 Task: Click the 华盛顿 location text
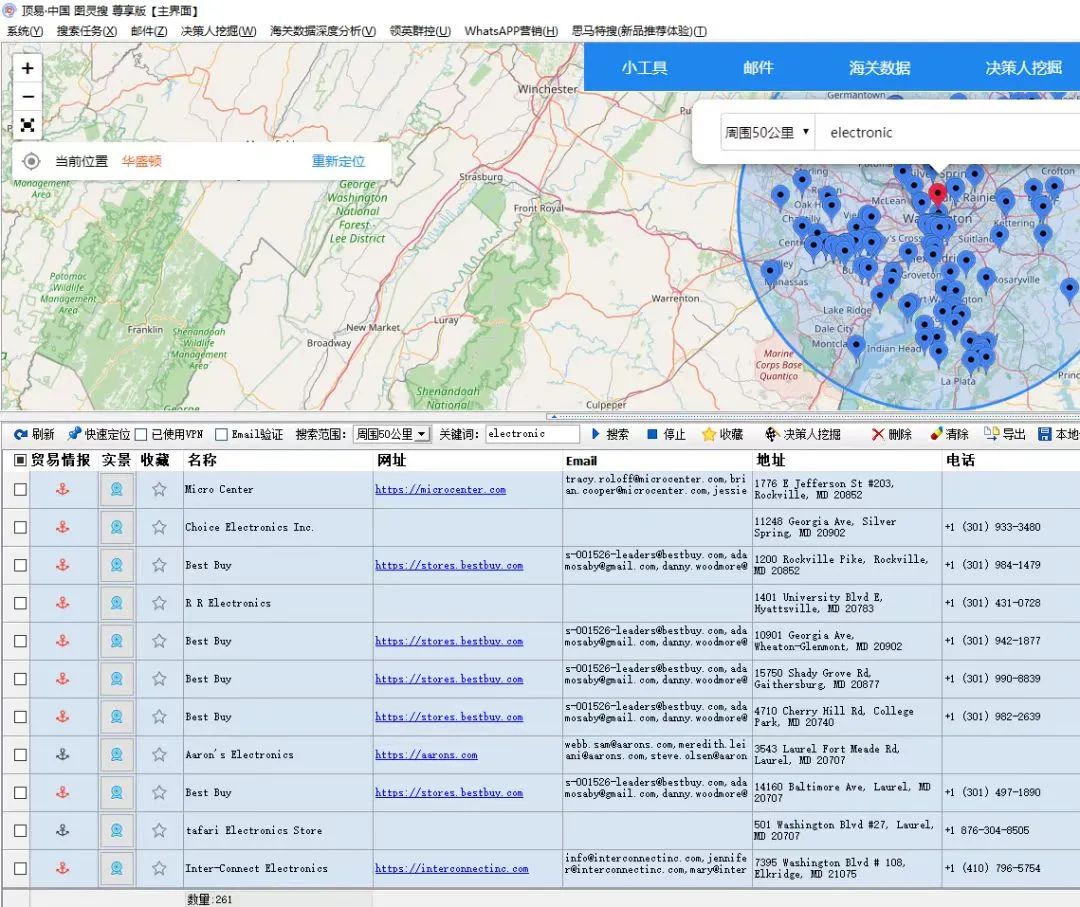141,161
